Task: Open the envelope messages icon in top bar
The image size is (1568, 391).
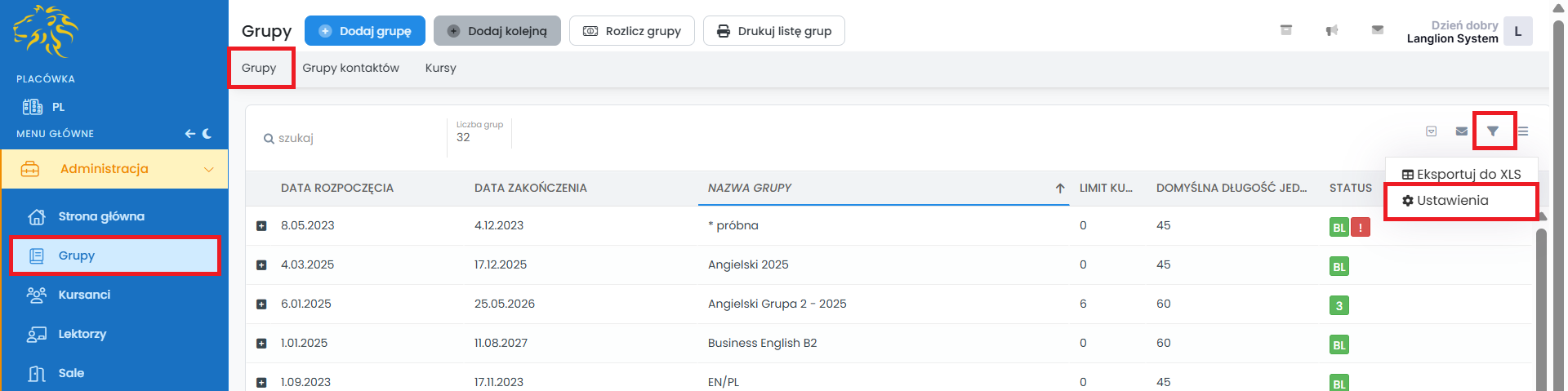Action: click(x=1378, y=31)
